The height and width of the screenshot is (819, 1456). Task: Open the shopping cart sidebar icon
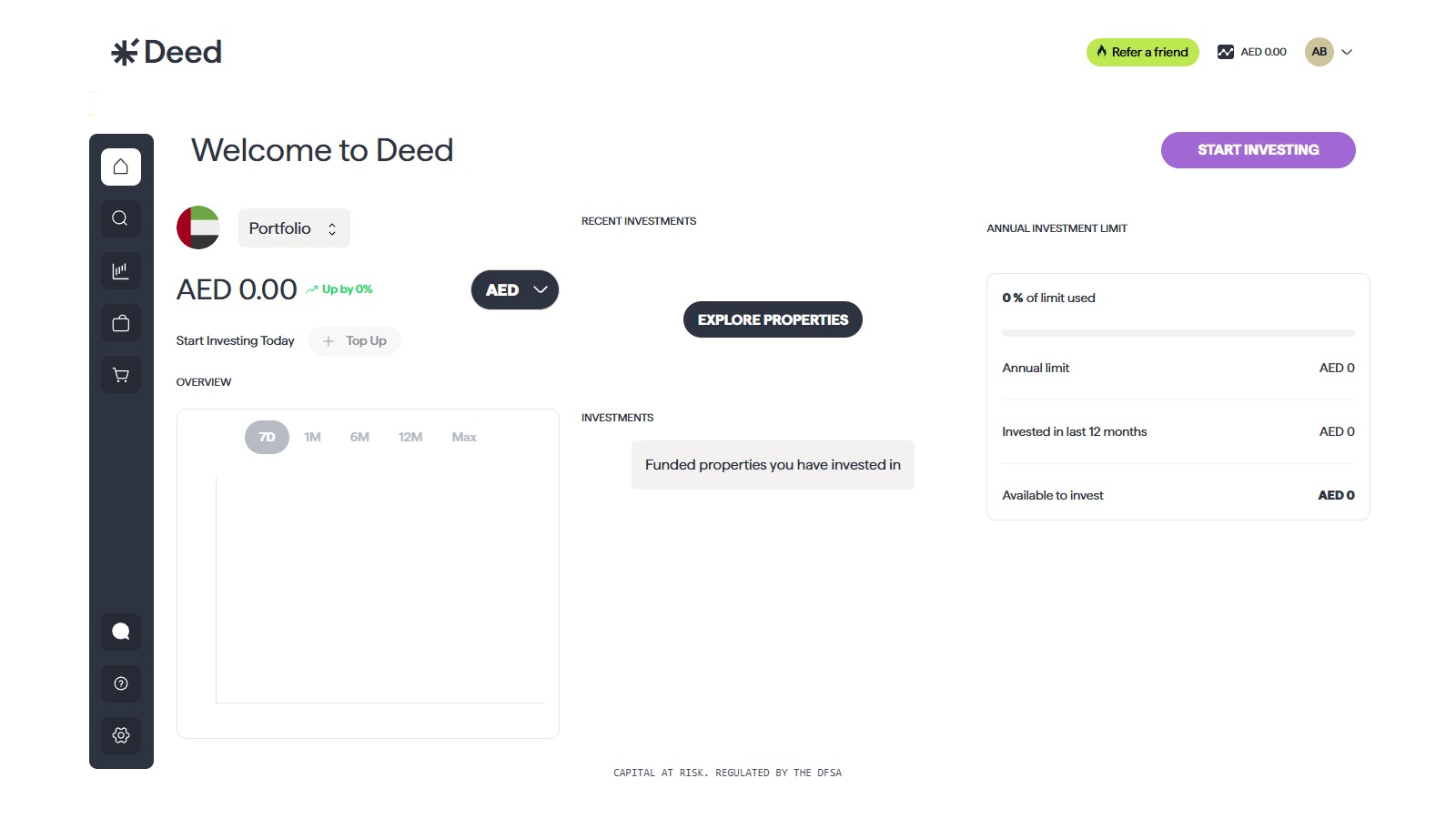point(121,374)
